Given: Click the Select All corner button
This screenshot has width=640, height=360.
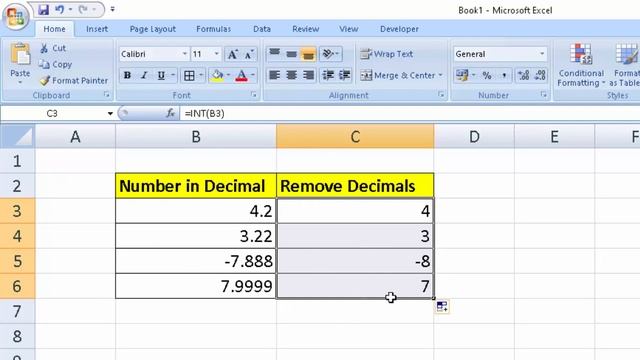Looking at the screenshot, I should point(17,136).
